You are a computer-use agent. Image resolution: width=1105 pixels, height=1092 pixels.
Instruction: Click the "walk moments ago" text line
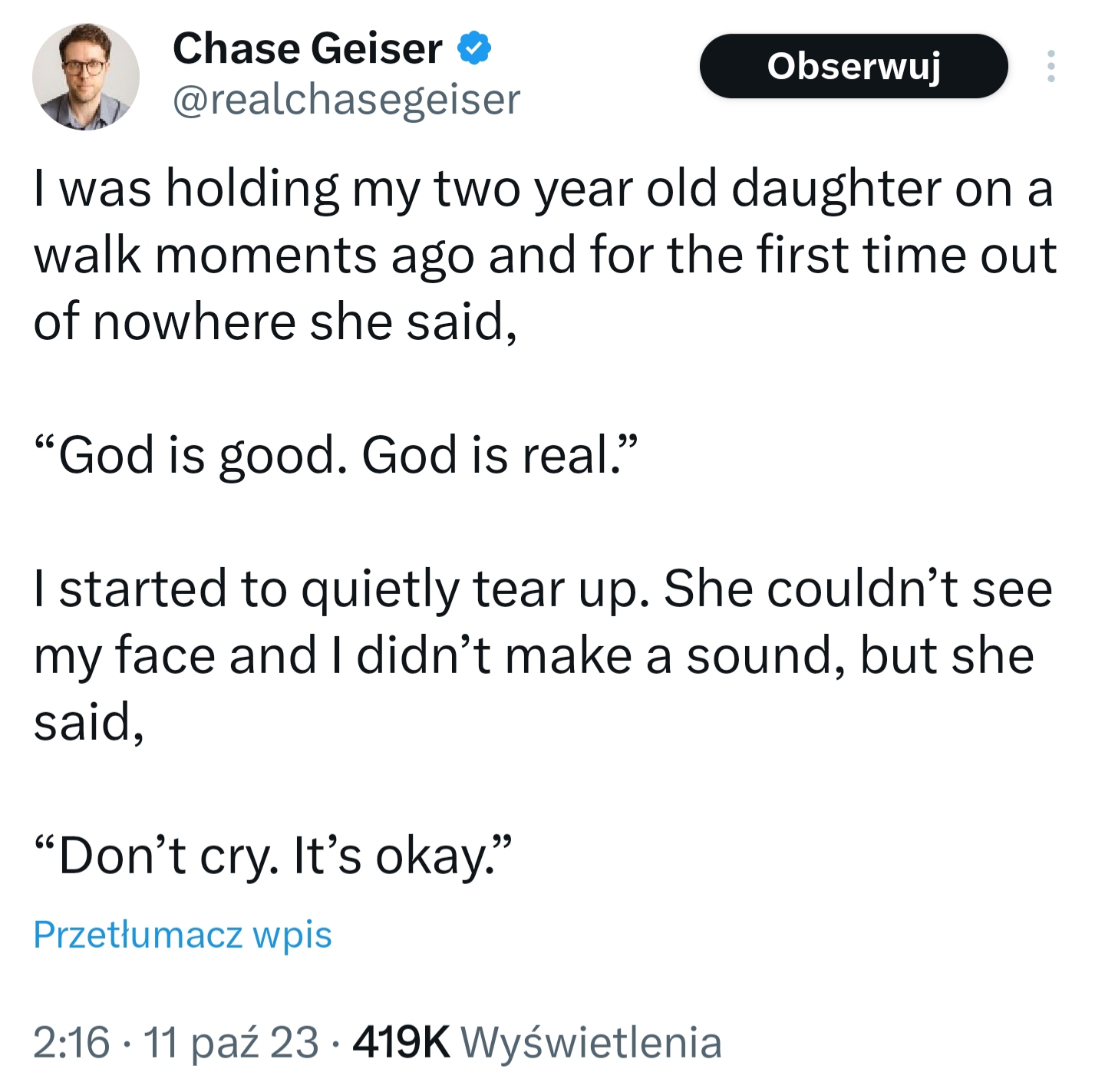click(x=545, y=255)
